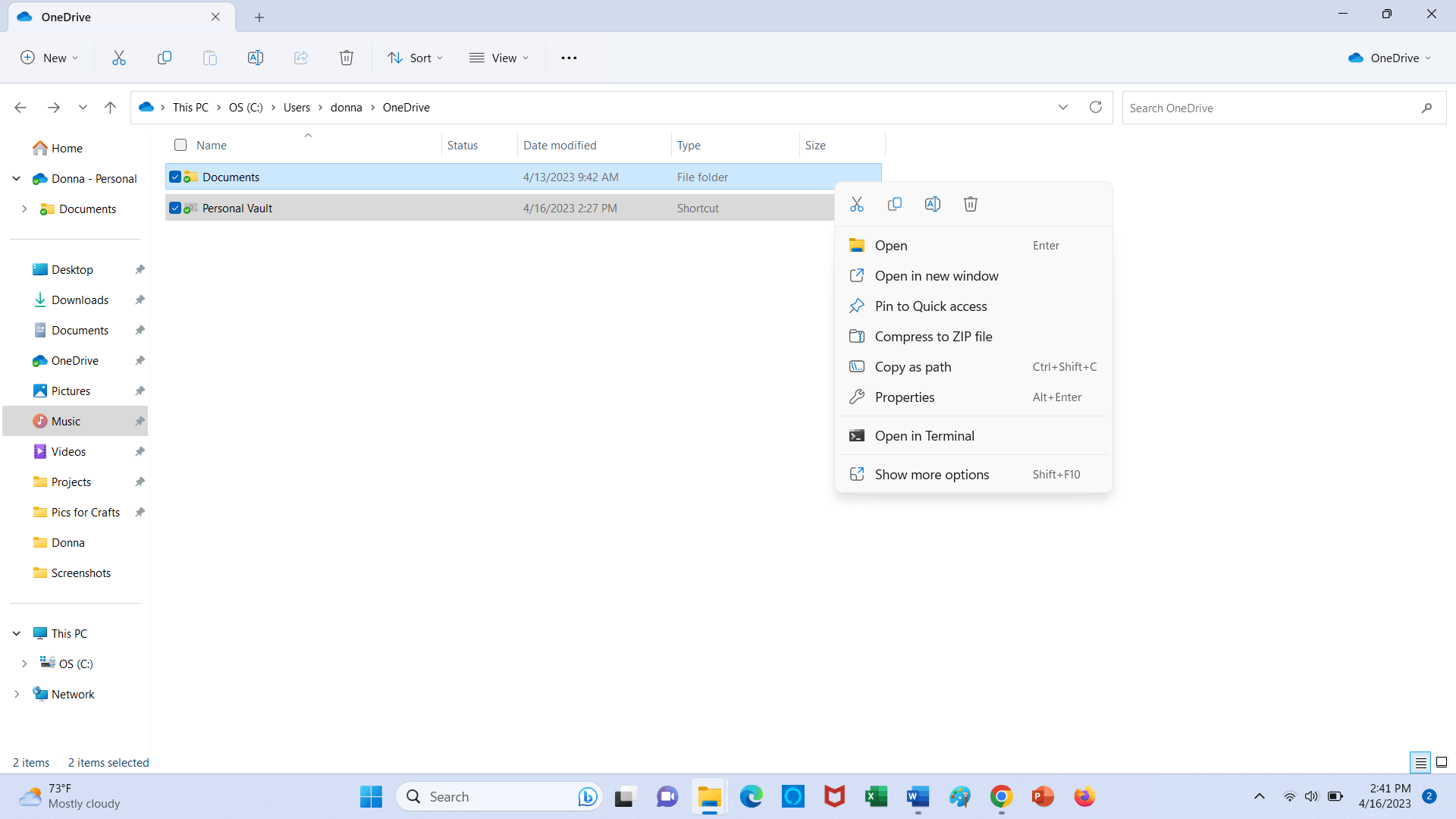Viewport: 1456px width, 819px height.
Task: Open the See more ellipsis menu
Action: (x=569, y=58)
